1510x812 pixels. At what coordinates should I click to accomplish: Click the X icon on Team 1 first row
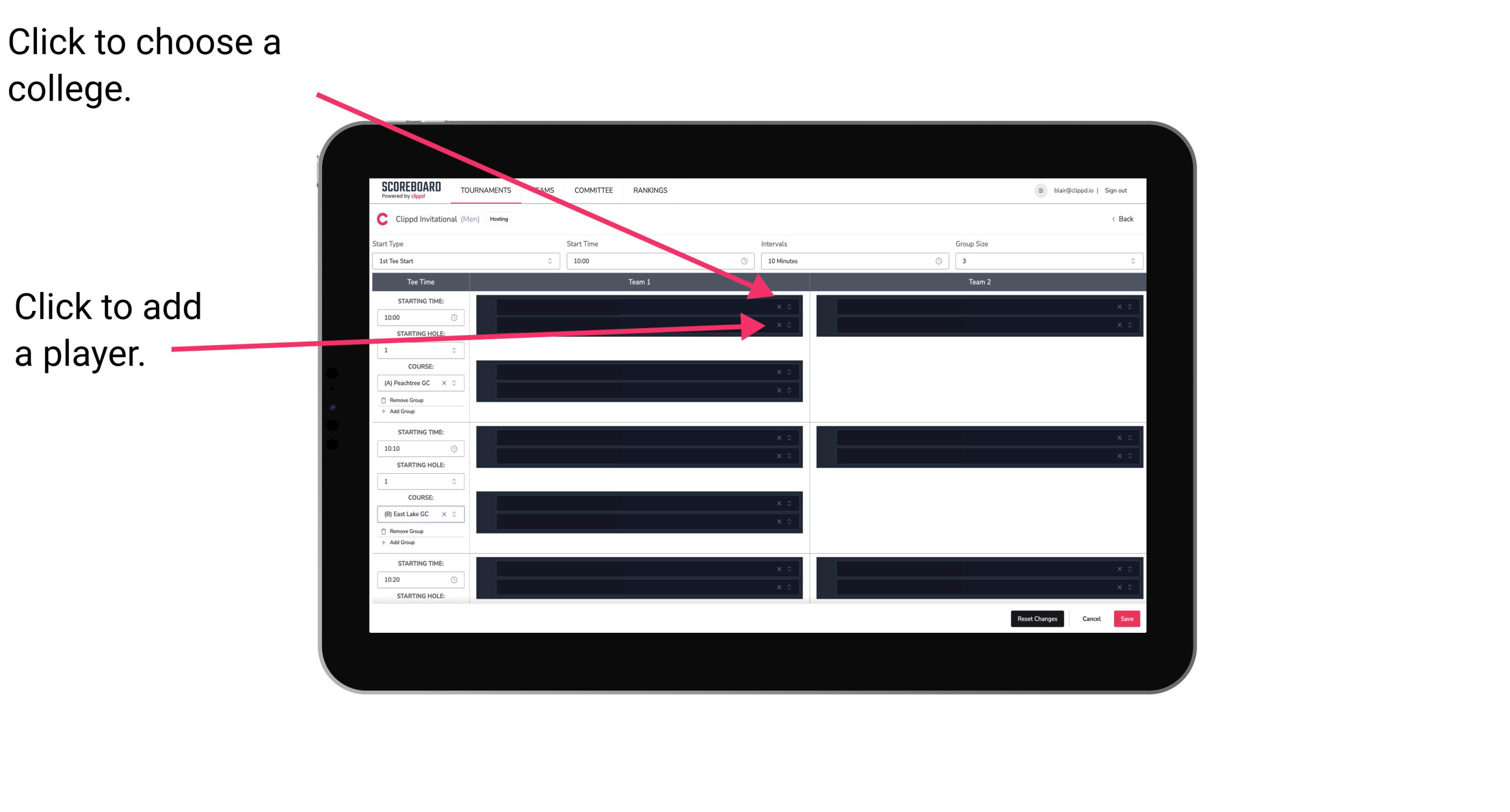(780, 307)
